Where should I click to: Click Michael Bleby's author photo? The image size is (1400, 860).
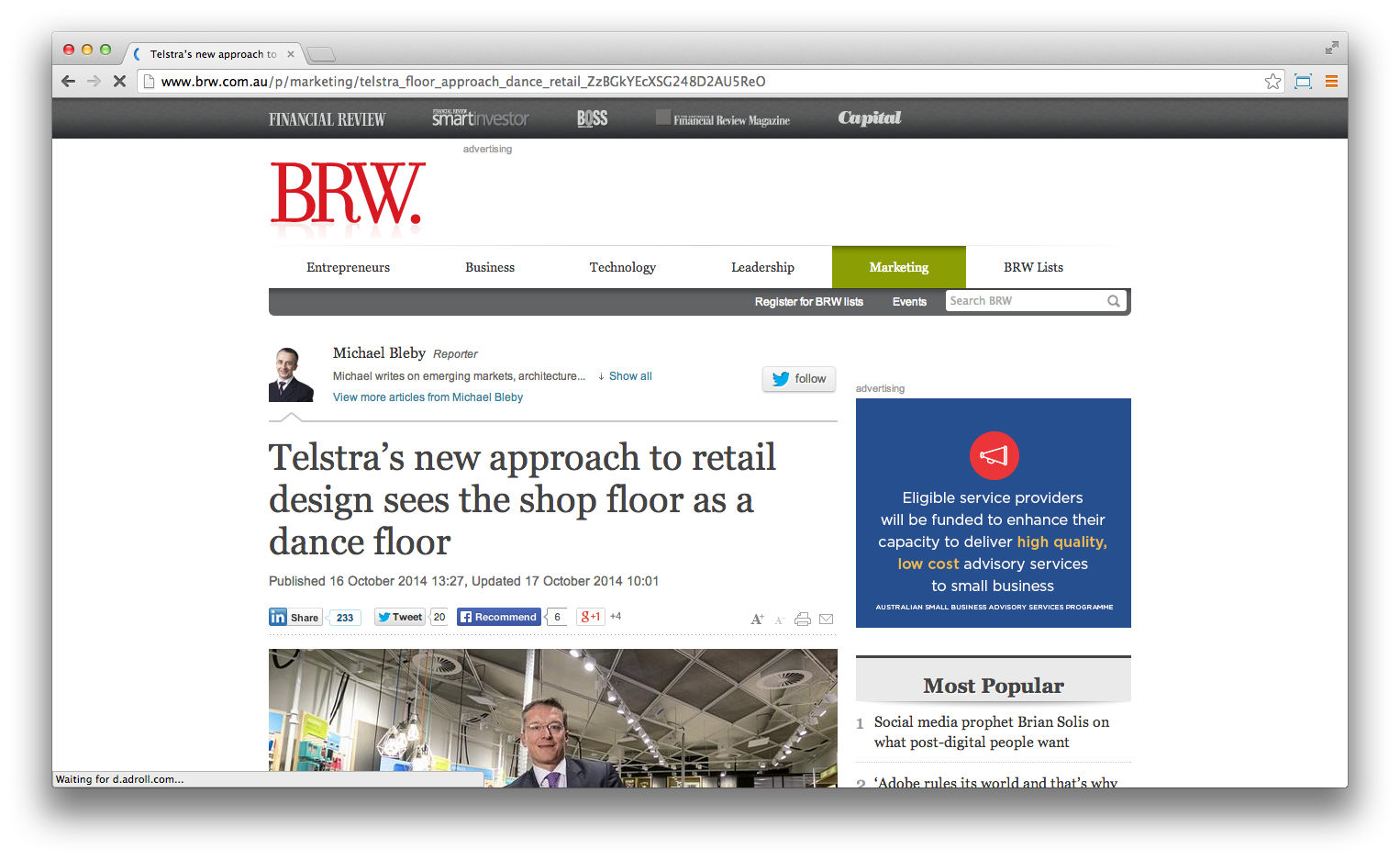(x=292, y=374)
